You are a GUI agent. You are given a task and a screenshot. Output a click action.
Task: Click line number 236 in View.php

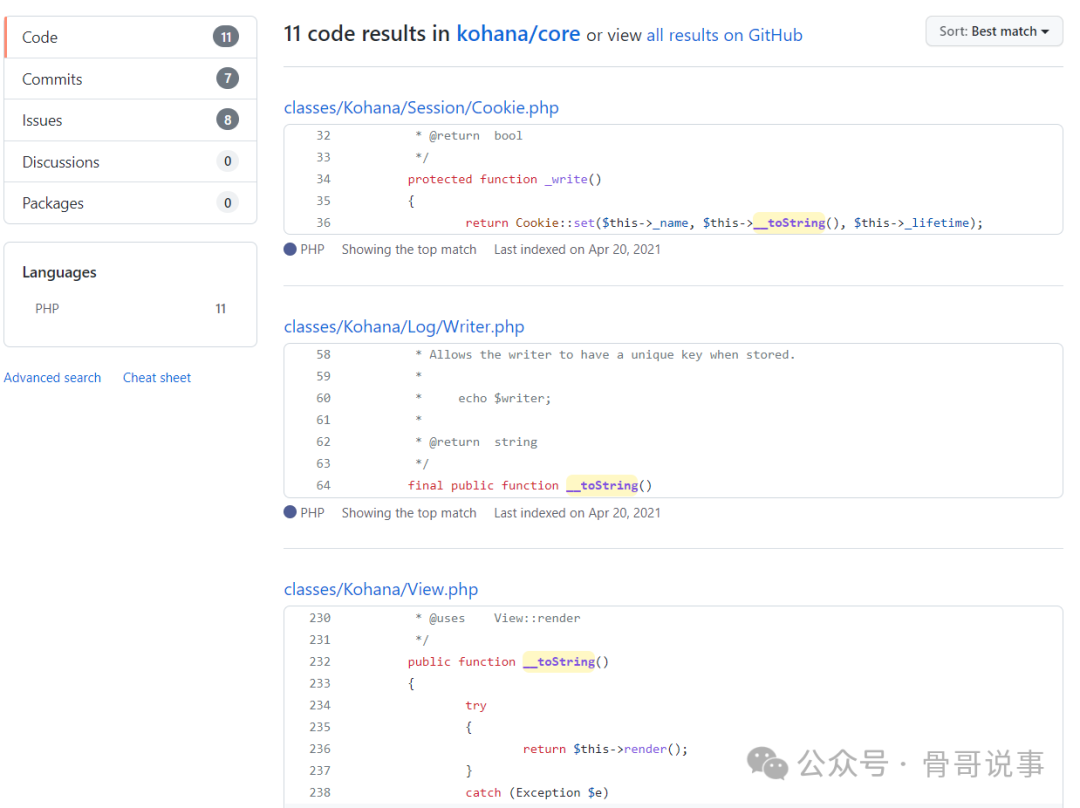[320, 749]
